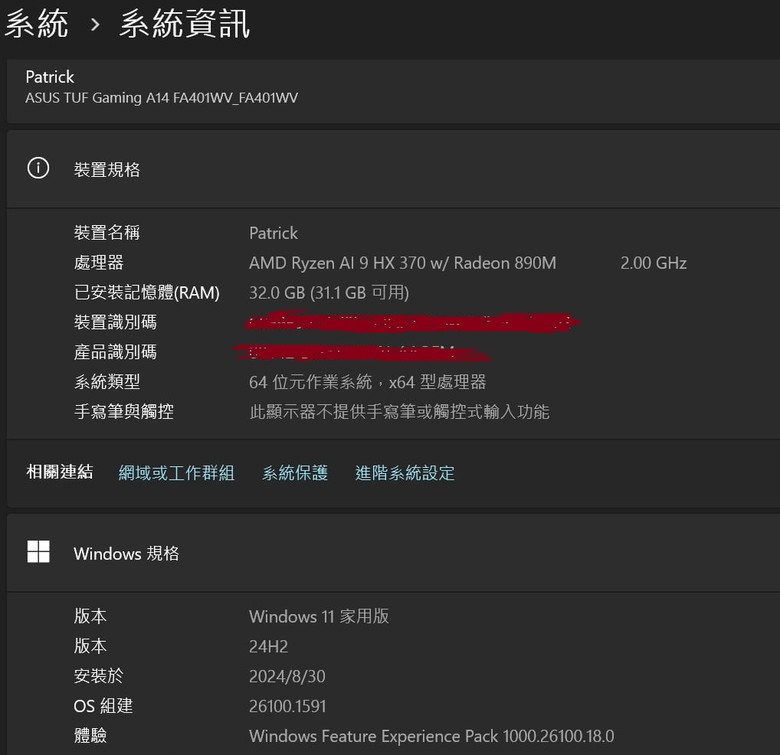This screenshot has width=780, height=755.
Task: Click the 處理器 label
Action: pyautogui.click(x=98, y=263)
